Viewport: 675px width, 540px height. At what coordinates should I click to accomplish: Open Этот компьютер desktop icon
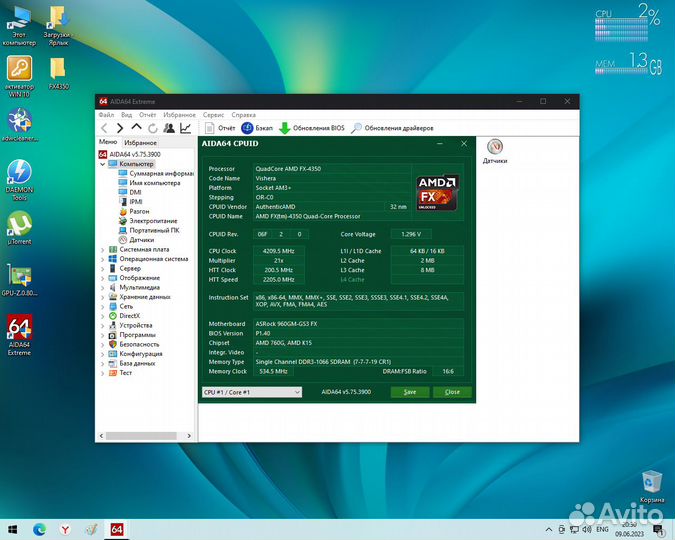point(19,26)
